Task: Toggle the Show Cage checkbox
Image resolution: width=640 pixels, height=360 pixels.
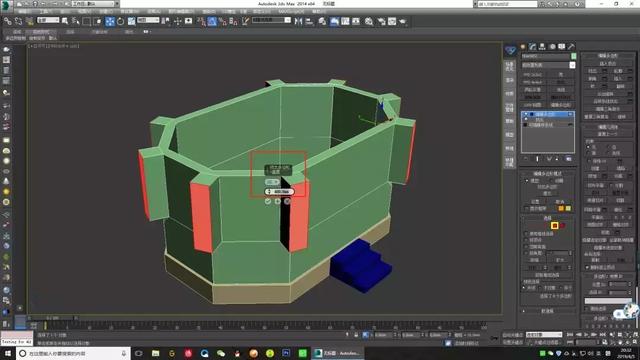Action: click(x=526, y=208)
